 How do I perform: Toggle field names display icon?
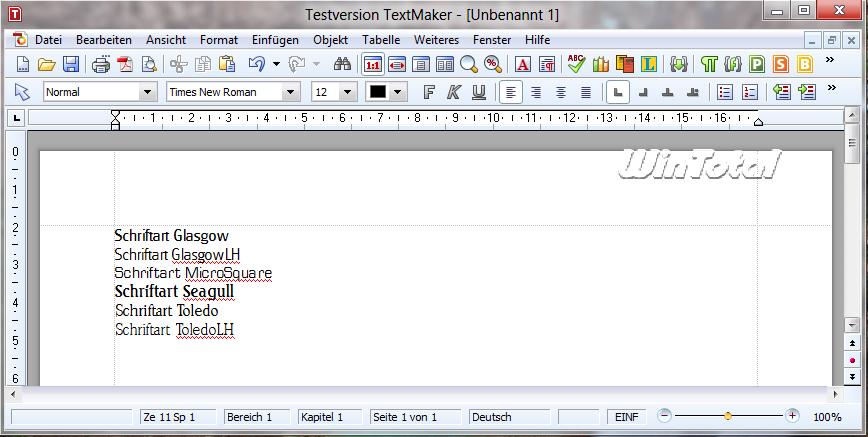click(732, 64)
